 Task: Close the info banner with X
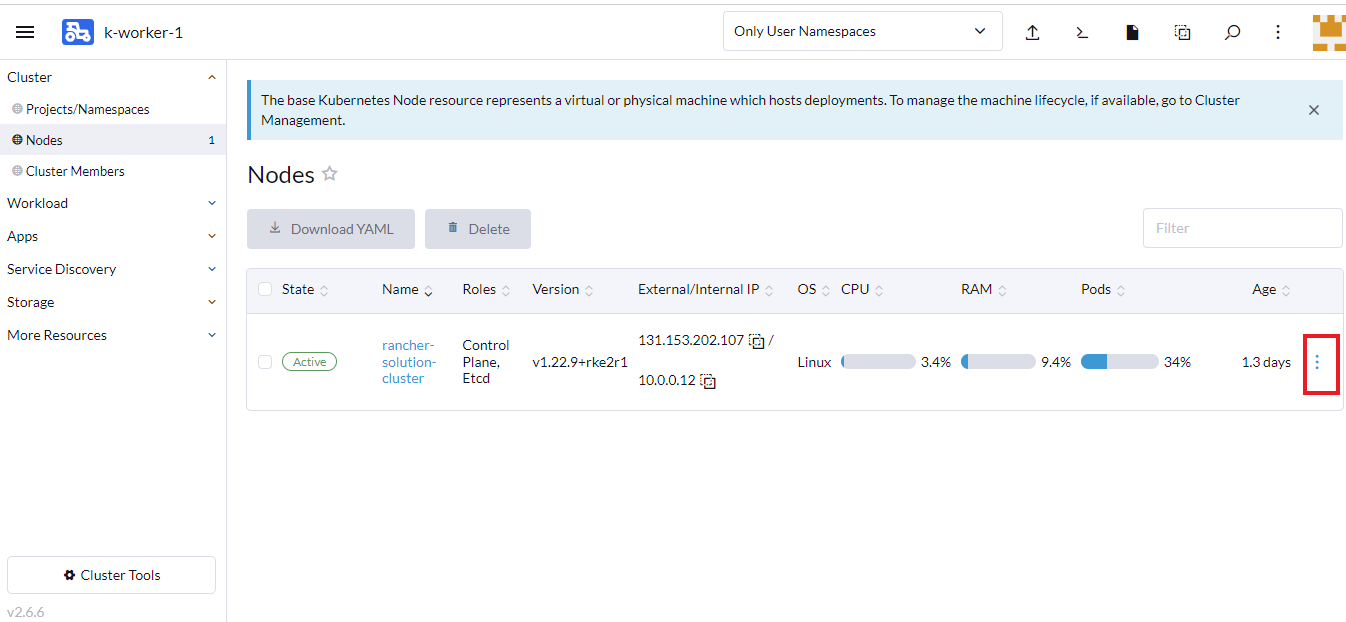1314,110
